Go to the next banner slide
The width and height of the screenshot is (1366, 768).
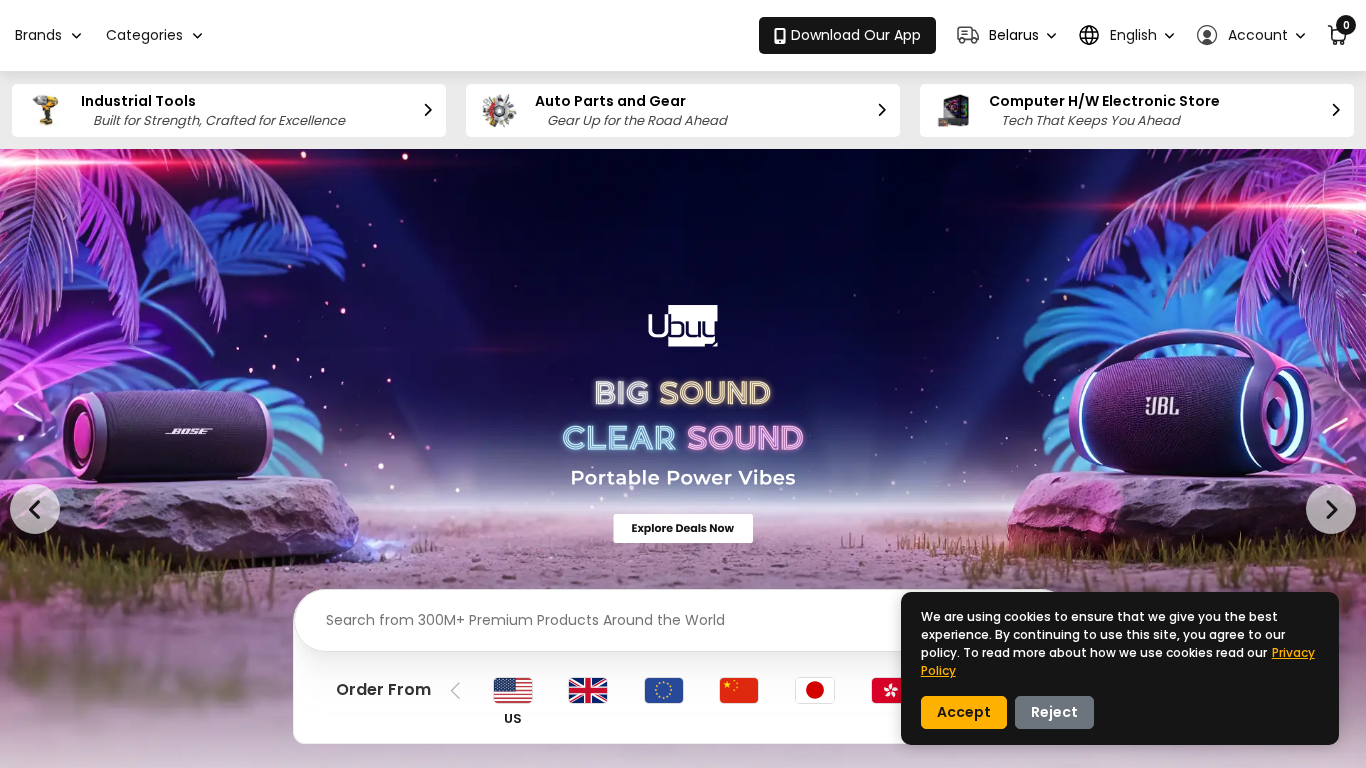pyautogui.click(x=1331, y=509)
